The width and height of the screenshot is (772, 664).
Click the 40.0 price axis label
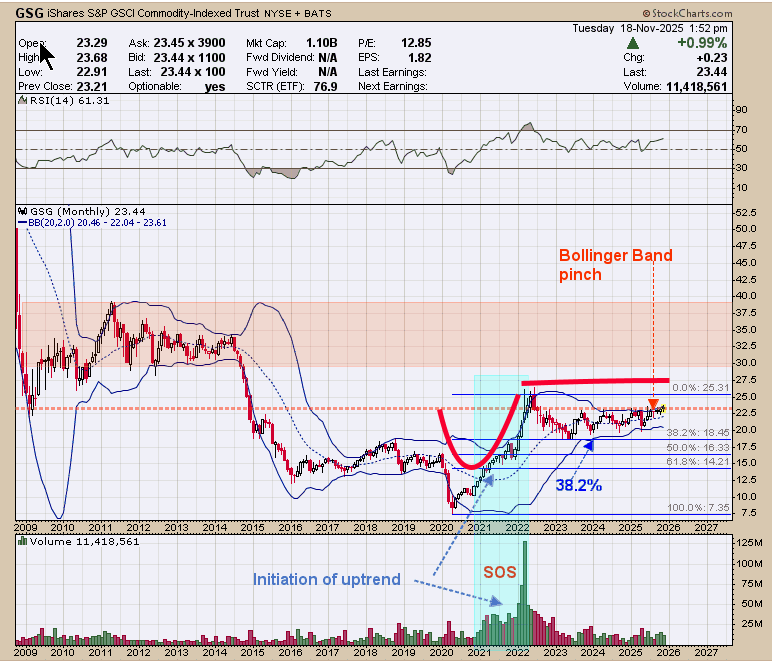pos(745,296)
